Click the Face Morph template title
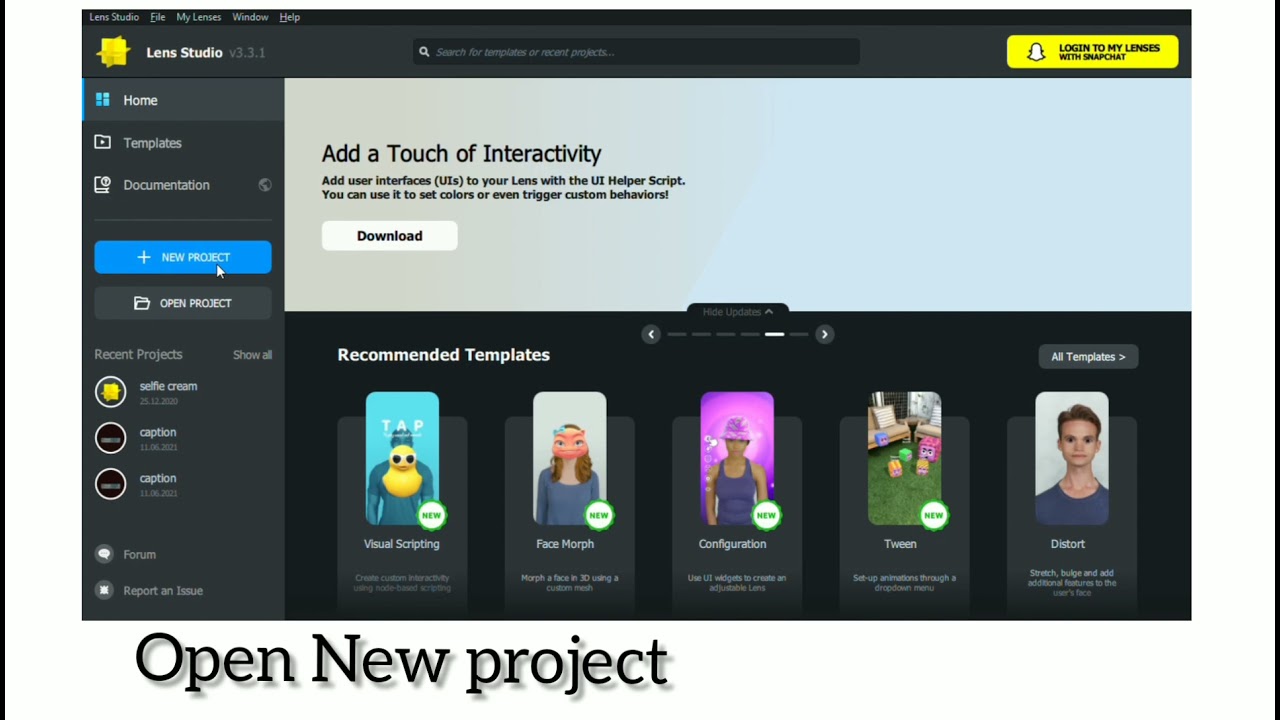Image resolution: width=1280 pixels, height=720 pixels. coord(565,544)
